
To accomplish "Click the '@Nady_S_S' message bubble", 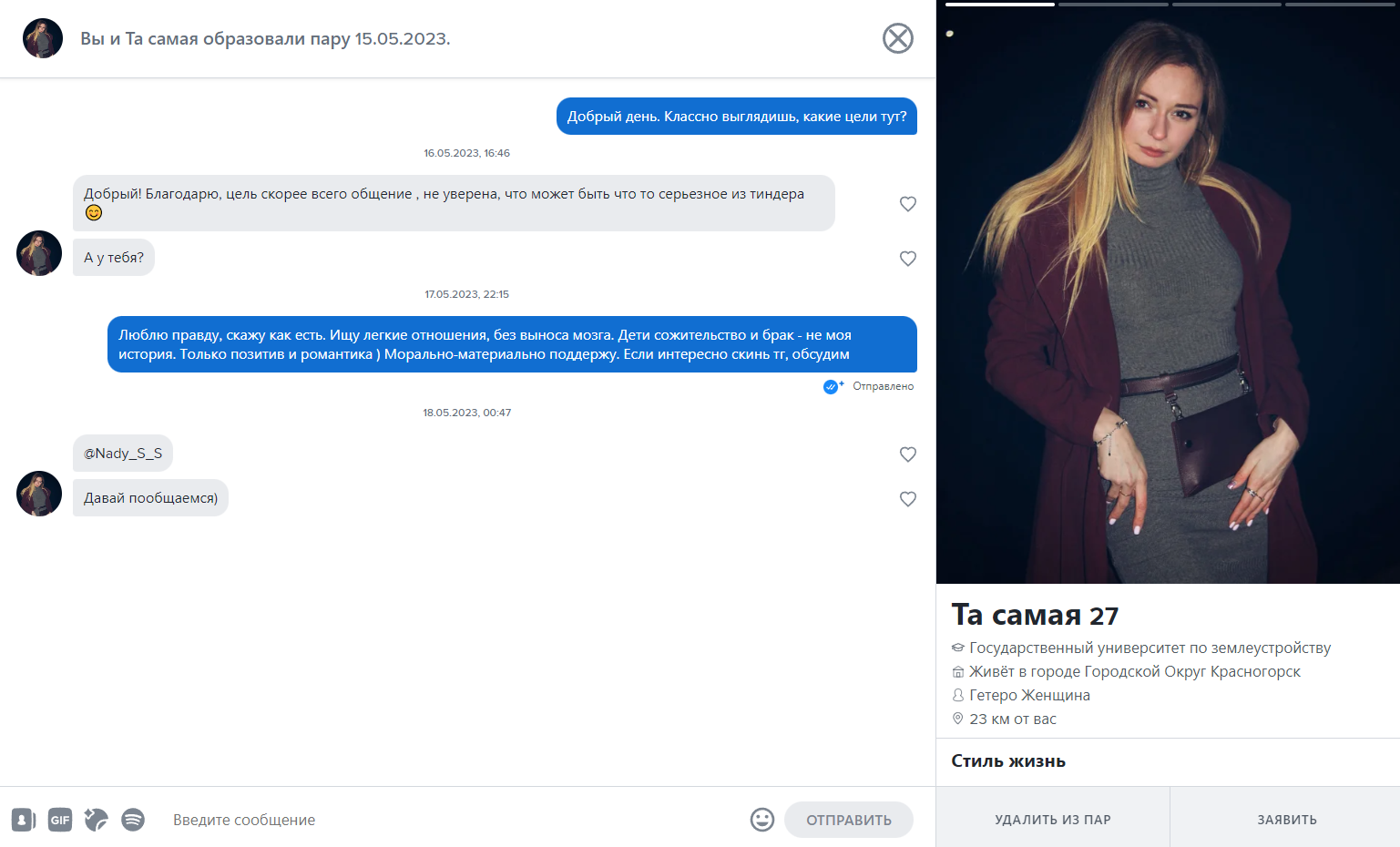I will [123, 454].
